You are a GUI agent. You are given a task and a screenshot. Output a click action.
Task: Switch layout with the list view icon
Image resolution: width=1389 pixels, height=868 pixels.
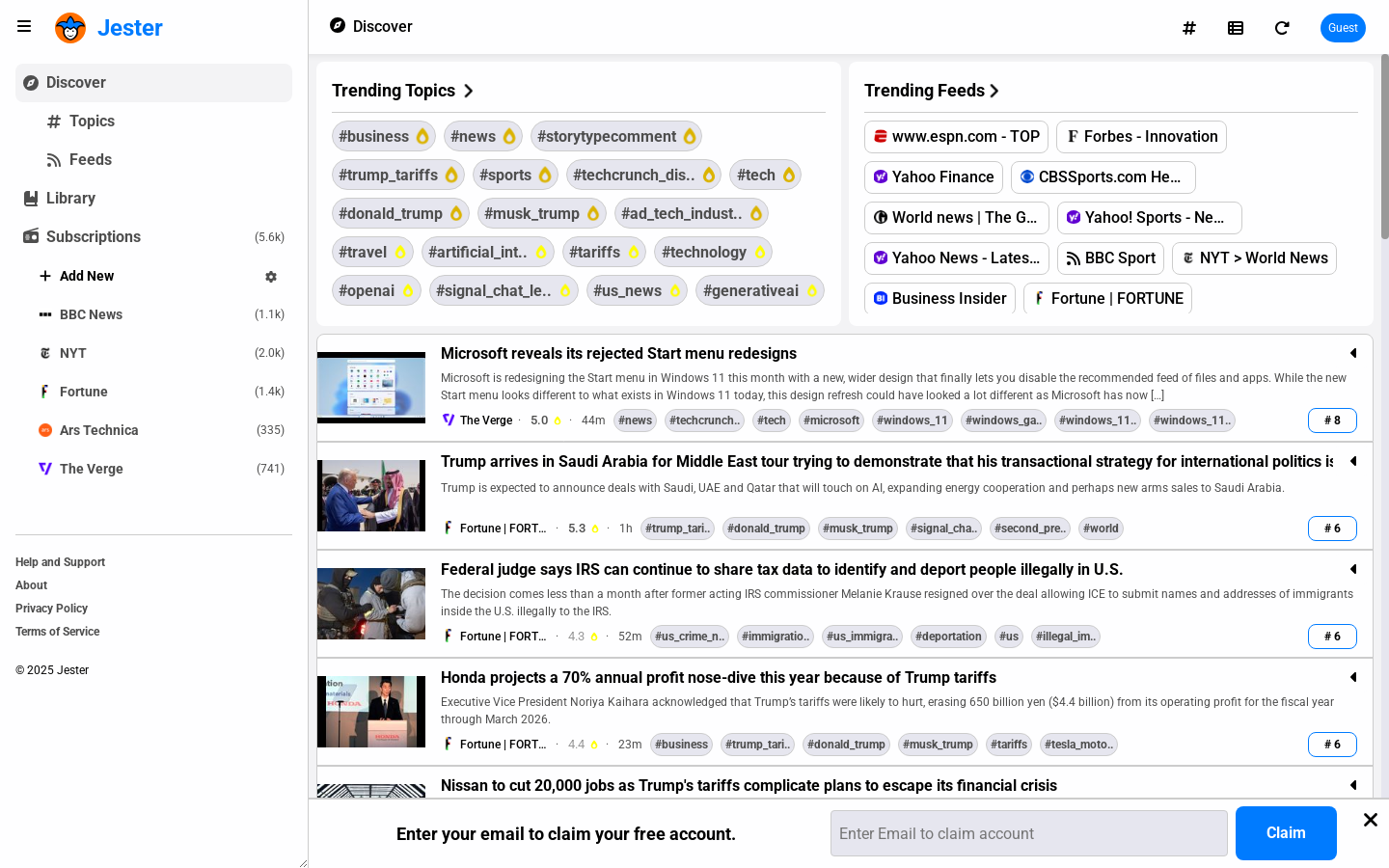(1236, 28)
